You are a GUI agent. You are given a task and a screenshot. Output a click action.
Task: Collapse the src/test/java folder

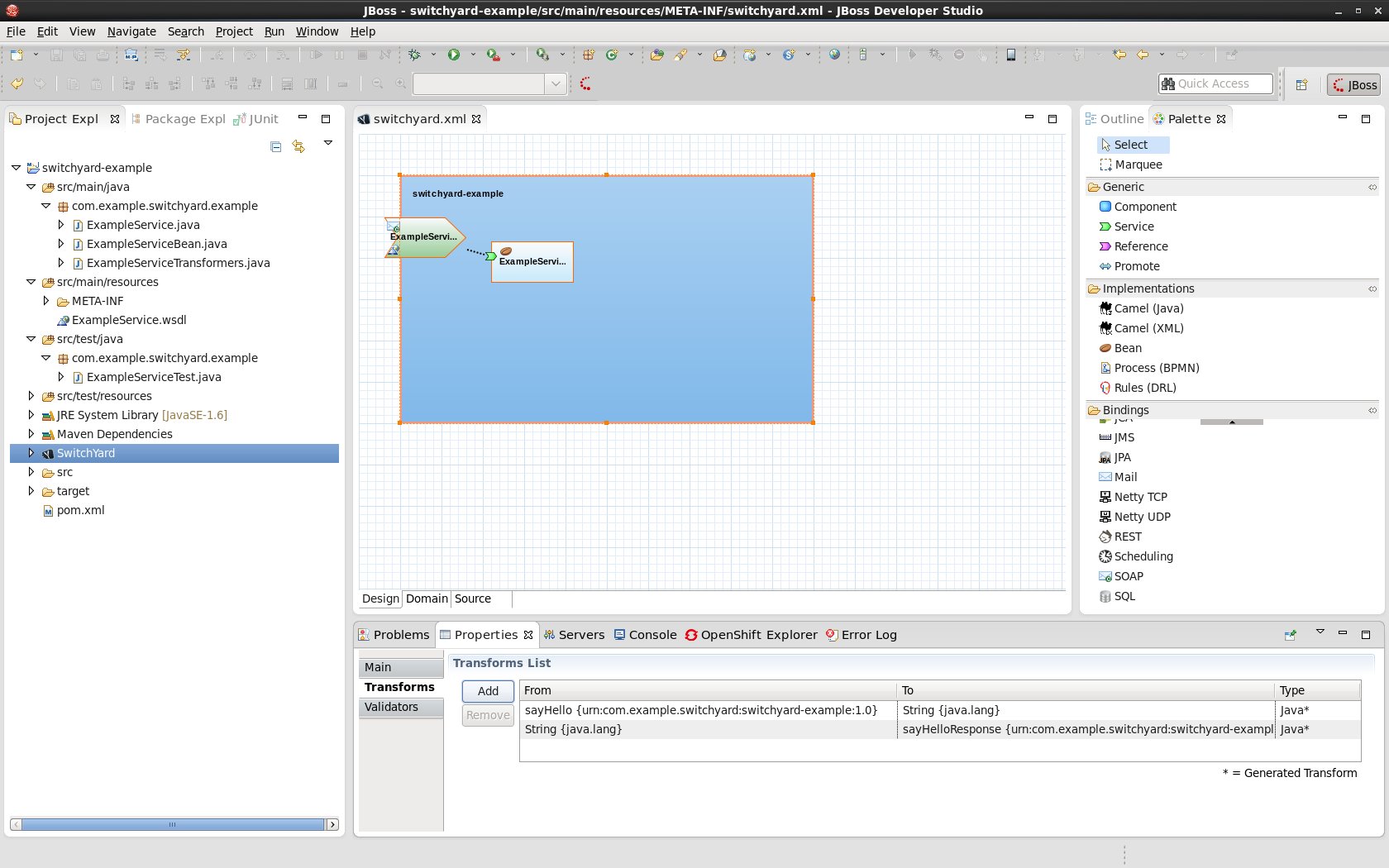point(31,339)
